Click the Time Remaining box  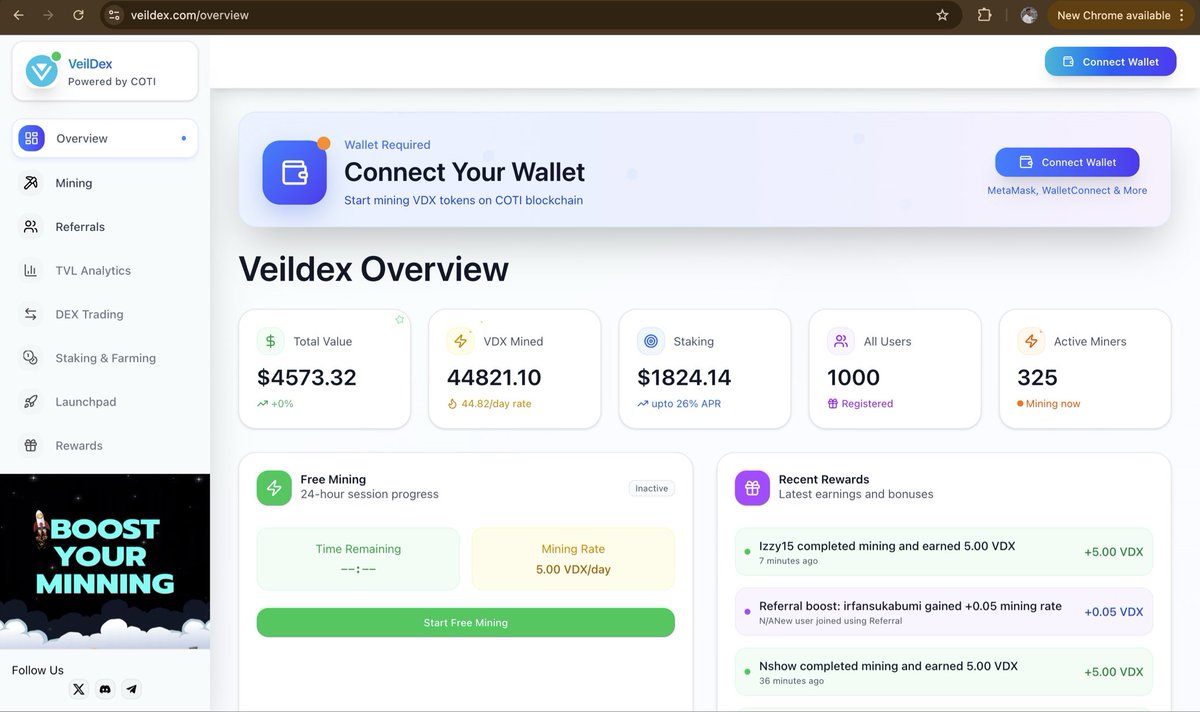coord(358,559)
